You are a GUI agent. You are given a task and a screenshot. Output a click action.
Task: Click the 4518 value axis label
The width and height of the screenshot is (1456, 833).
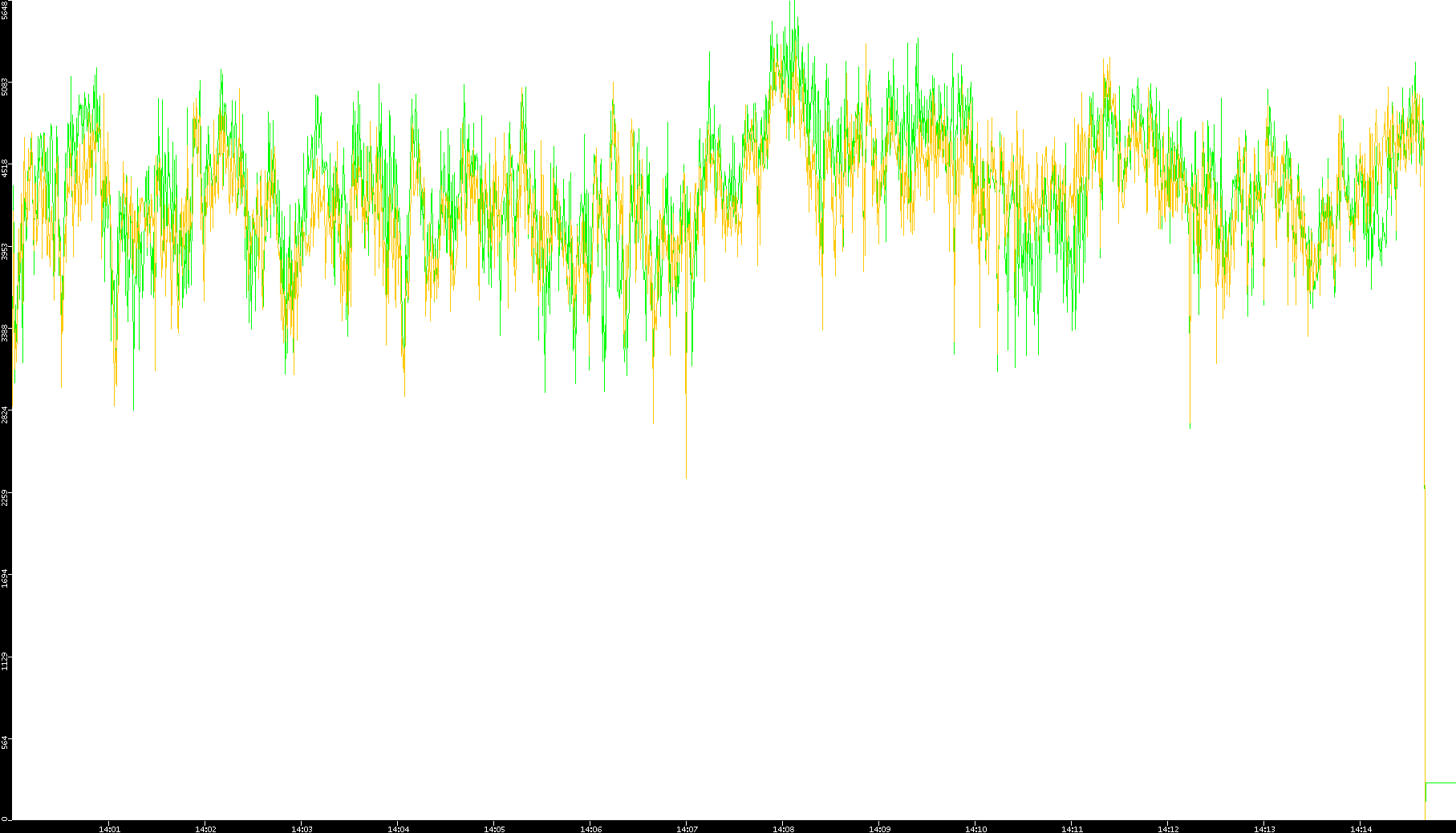[x=5, y=168]
